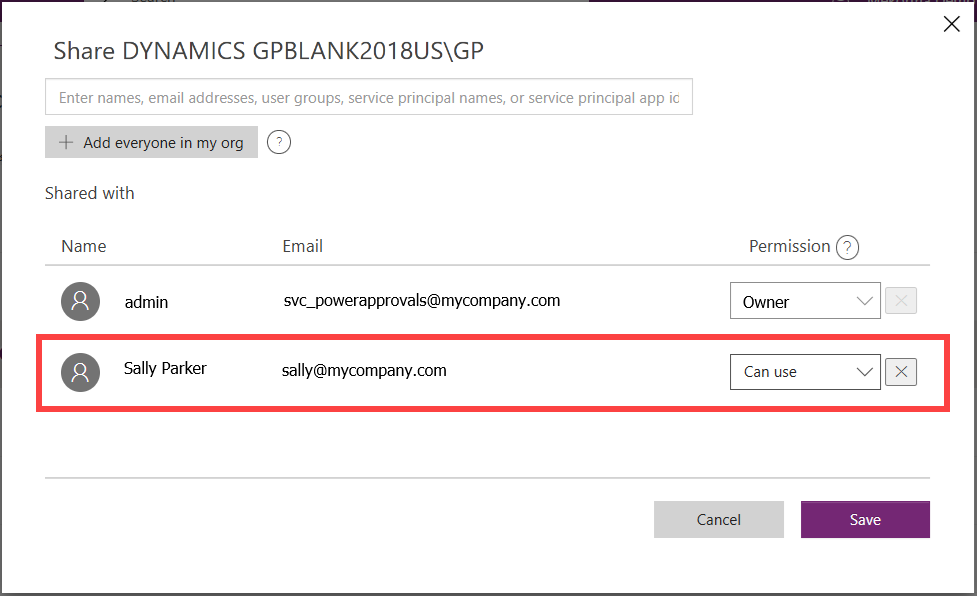
Task: Click the names and email addresses input field
Action: [368, 97]
